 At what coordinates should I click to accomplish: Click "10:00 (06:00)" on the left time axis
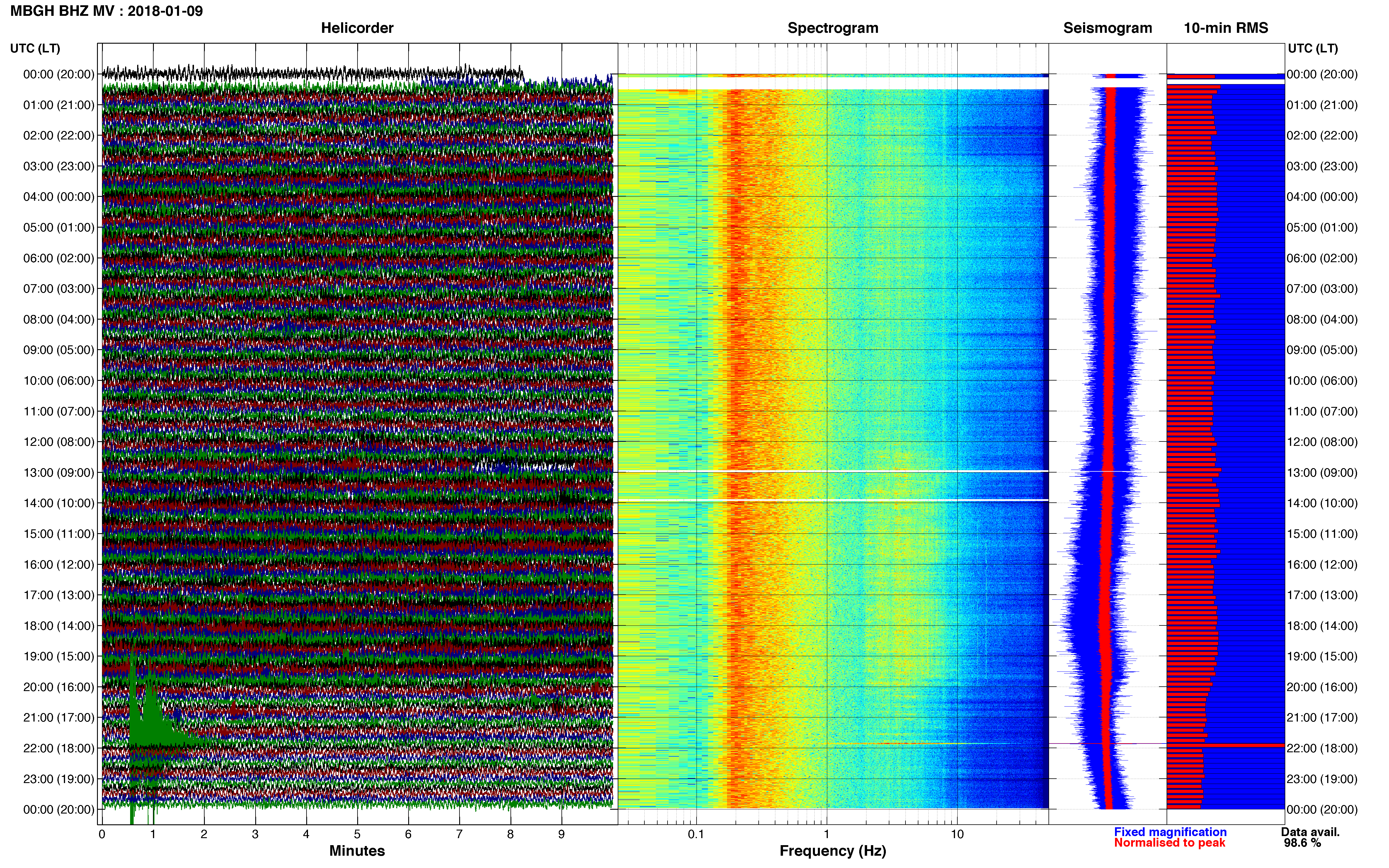click(x=59, y=381)
